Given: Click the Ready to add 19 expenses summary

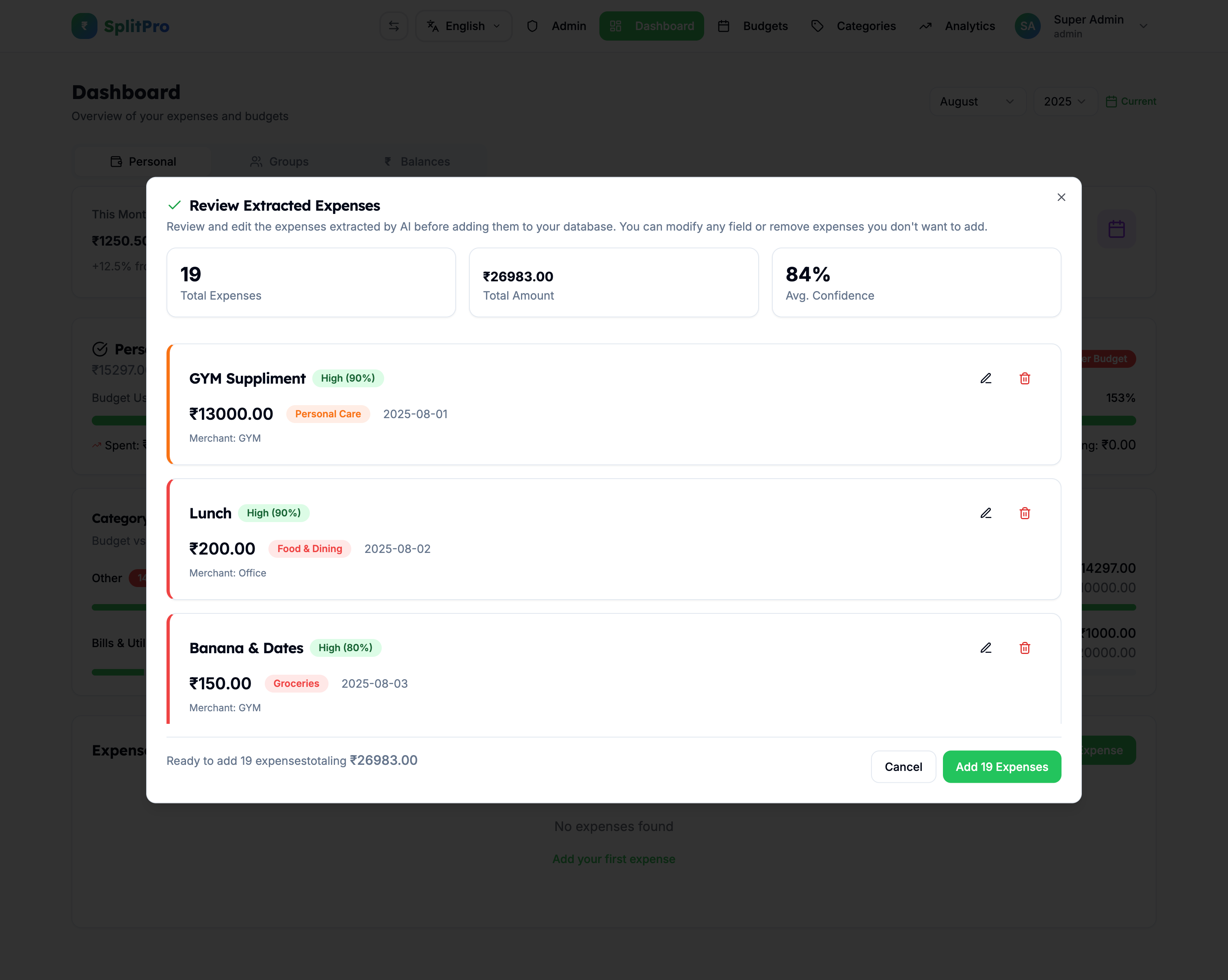Looking at the screenshot, I should tap(292, 761).
